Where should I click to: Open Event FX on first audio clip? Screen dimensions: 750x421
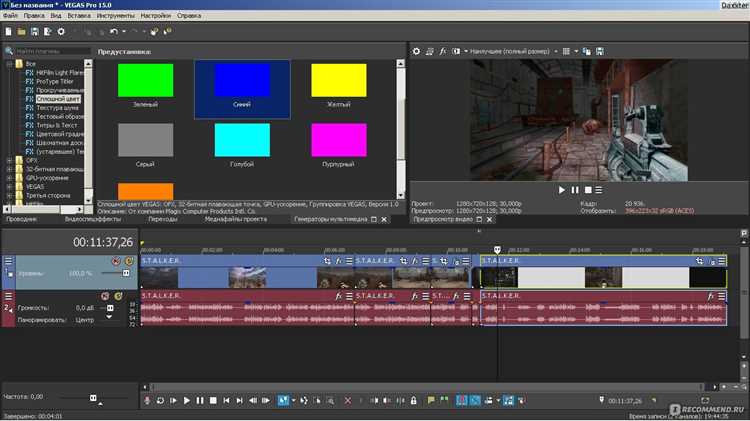[339, 296]
